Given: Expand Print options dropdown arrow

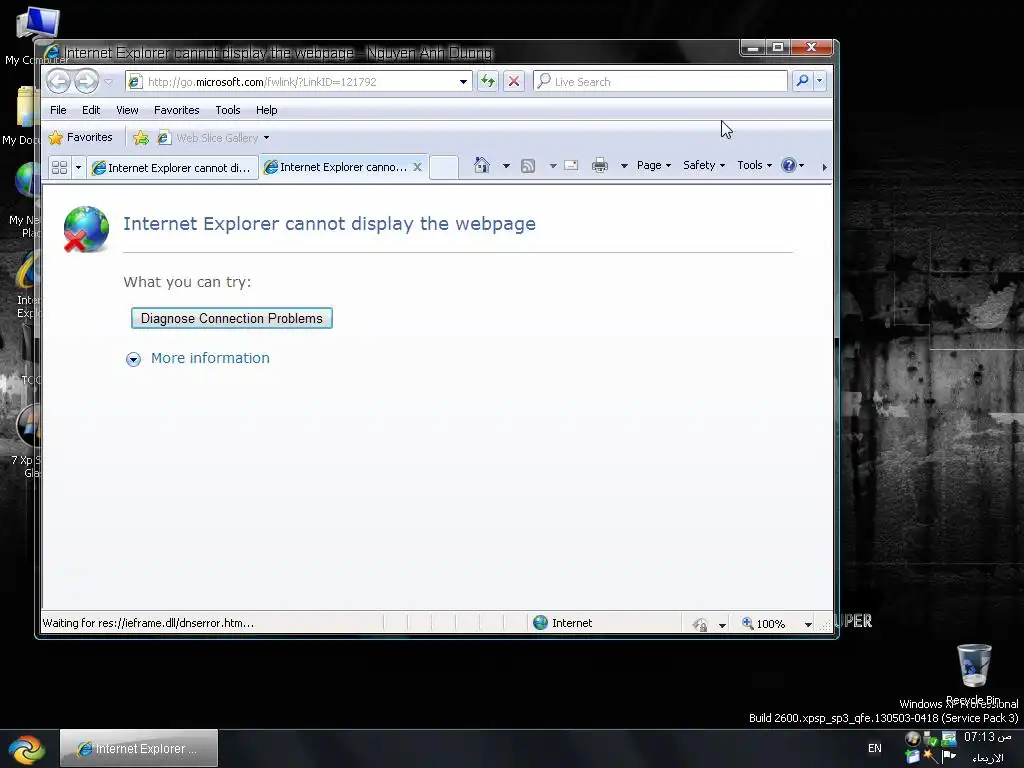Looking at the screenshot, I should 624,166.
